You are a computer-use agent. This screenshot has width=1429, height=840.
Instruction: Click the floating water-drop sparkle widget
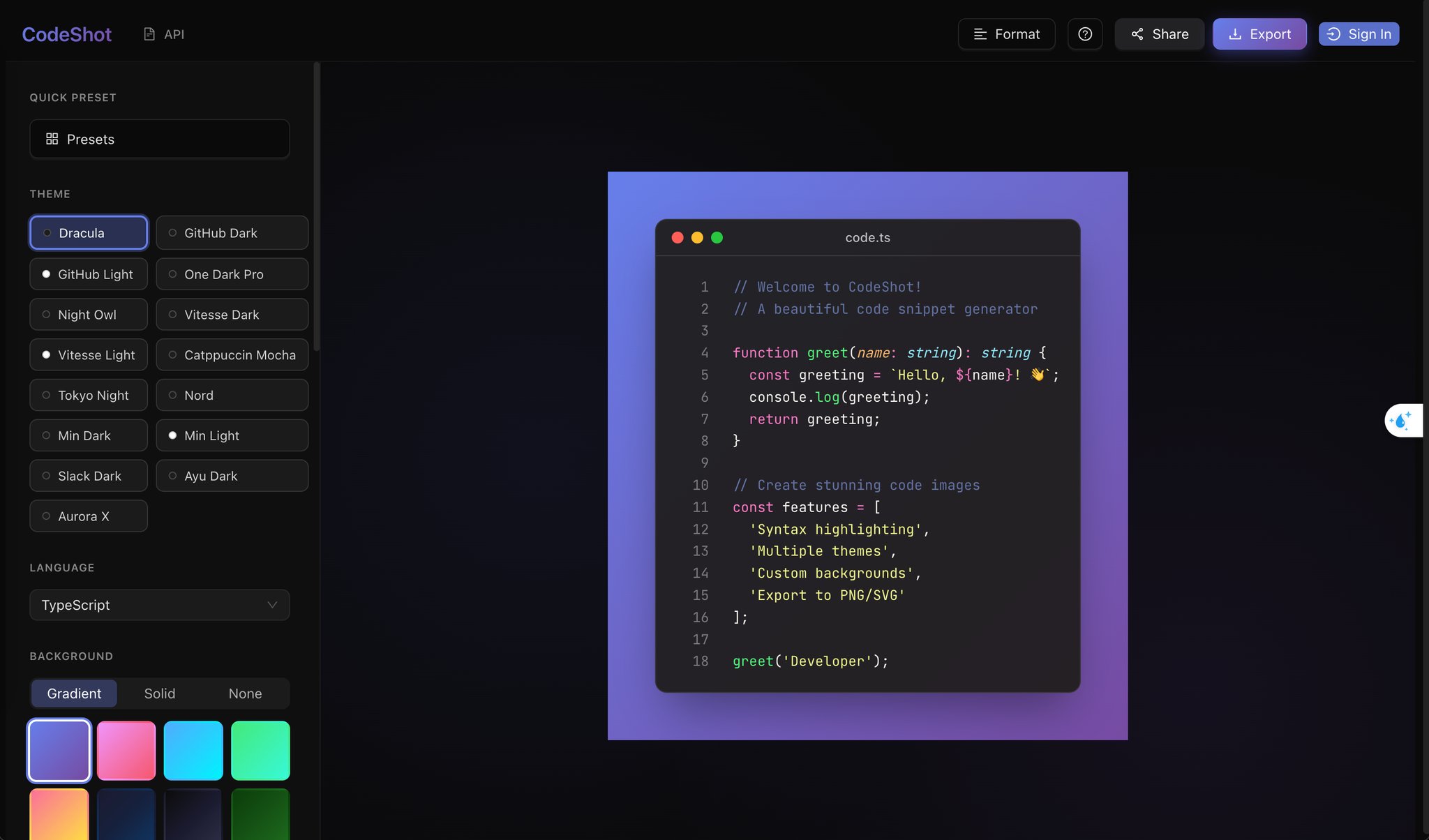pos(1402,420)
